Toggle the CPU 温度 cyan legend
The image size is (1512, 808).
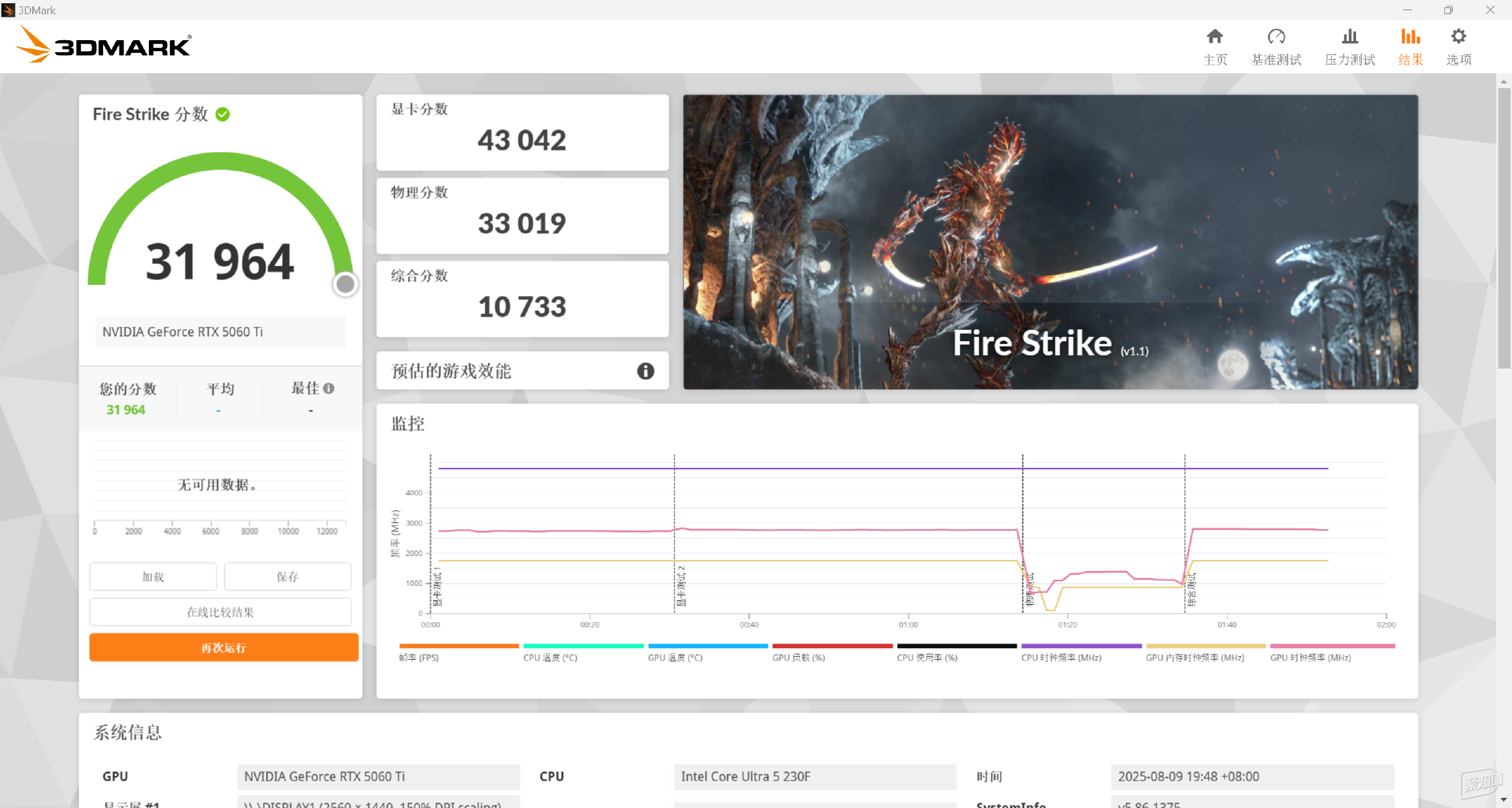coord(584,652)
